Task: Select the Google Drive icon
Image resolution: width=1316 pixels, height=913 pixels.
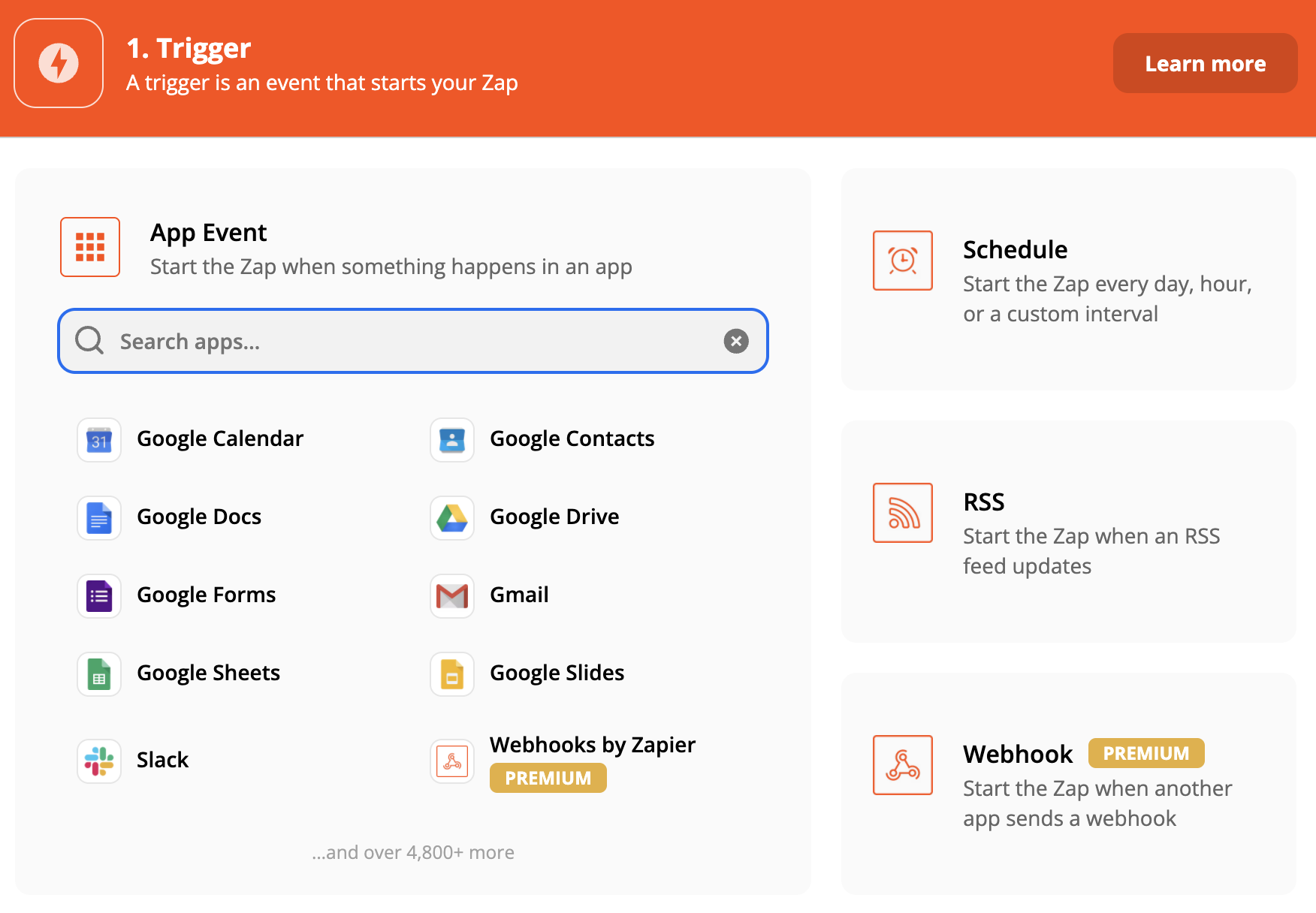Action: click(452, 518)
